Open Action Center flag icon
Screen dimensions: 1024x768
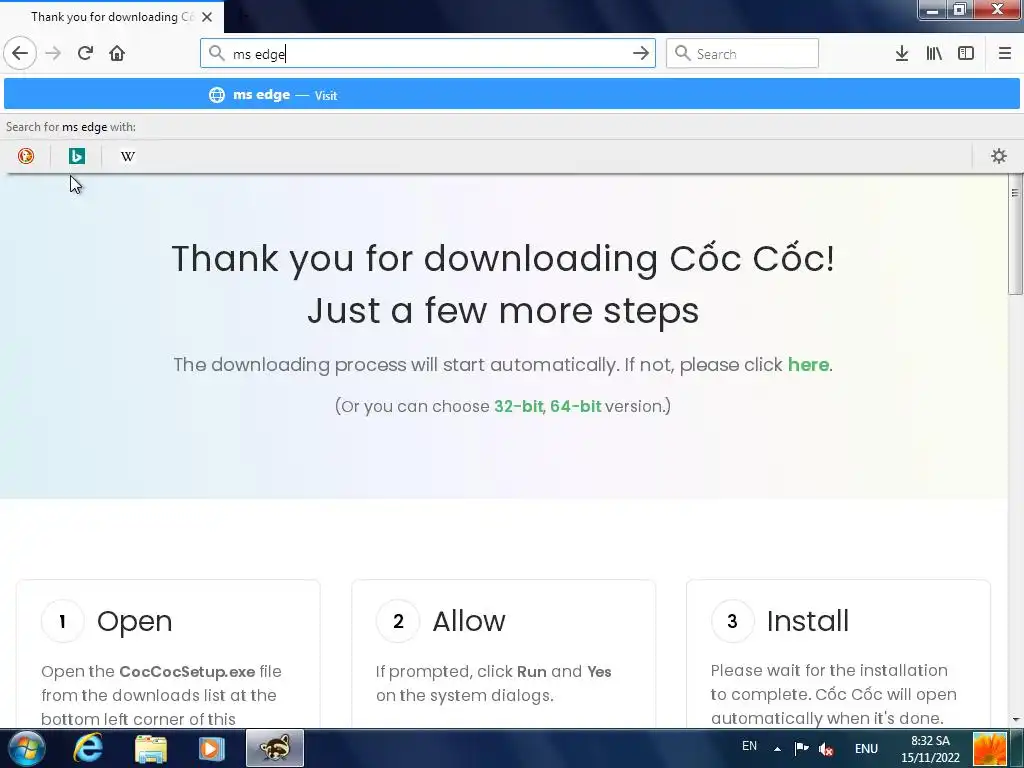tap(801, 748)
